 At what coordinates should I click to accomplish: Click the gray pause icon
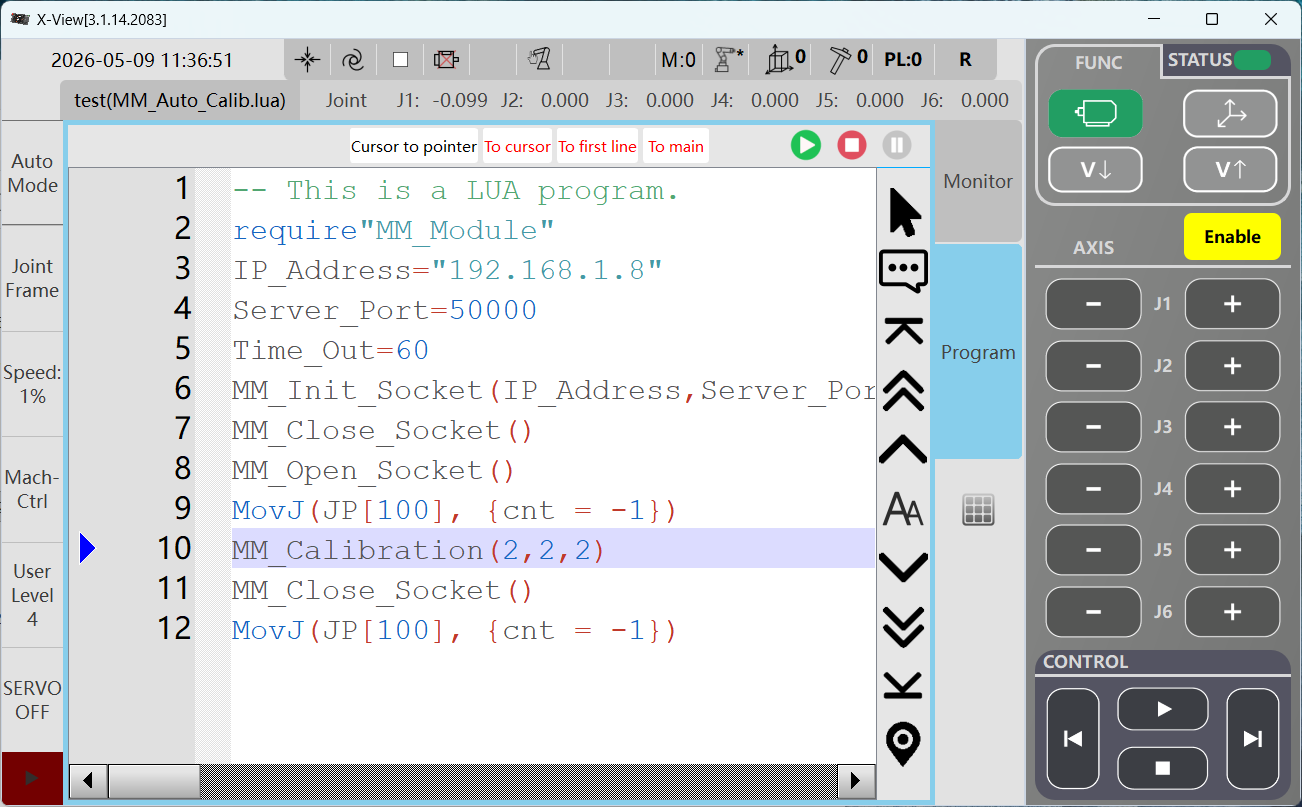click(x=897, y=145)
